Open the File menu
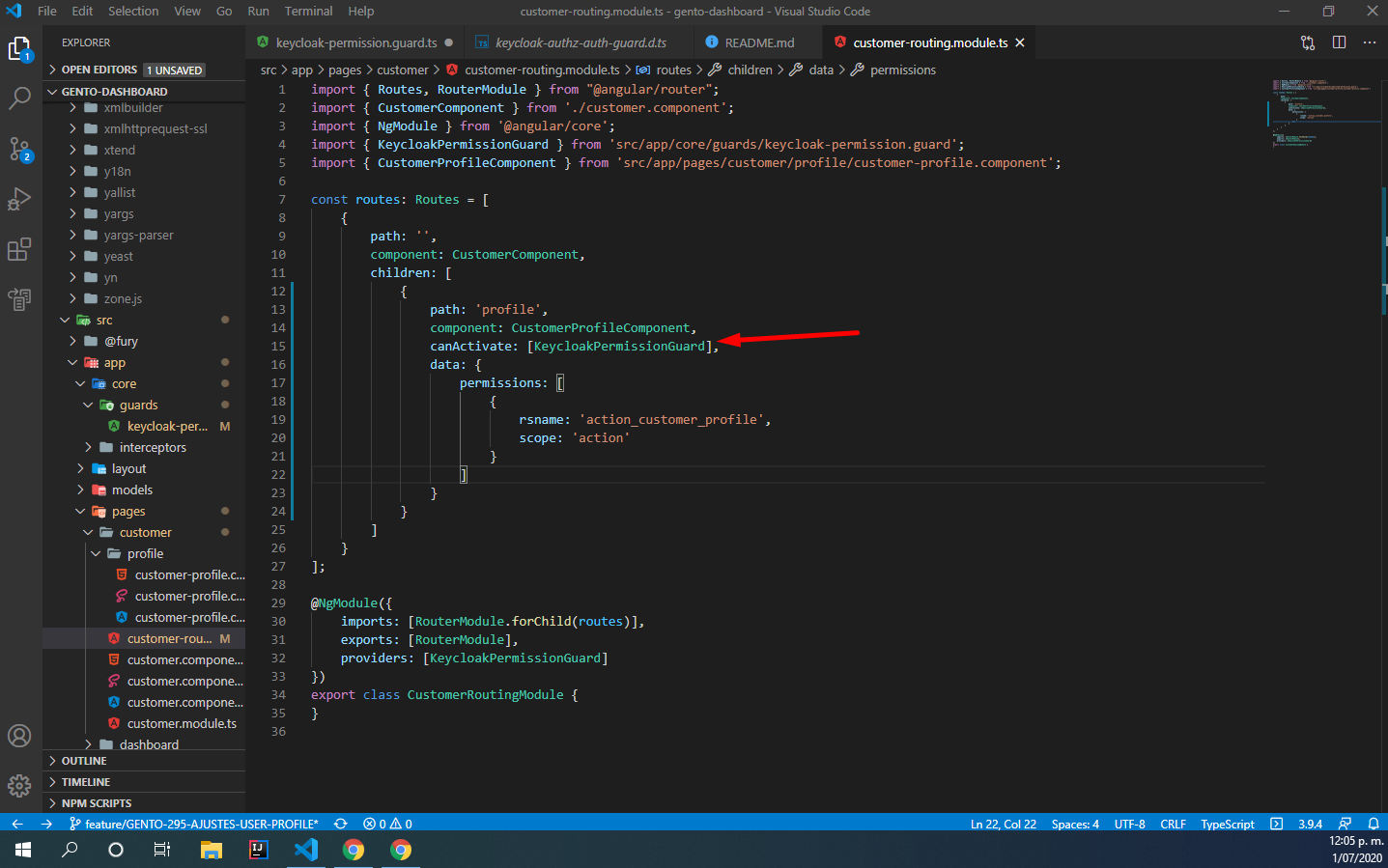 coord(46,12)
